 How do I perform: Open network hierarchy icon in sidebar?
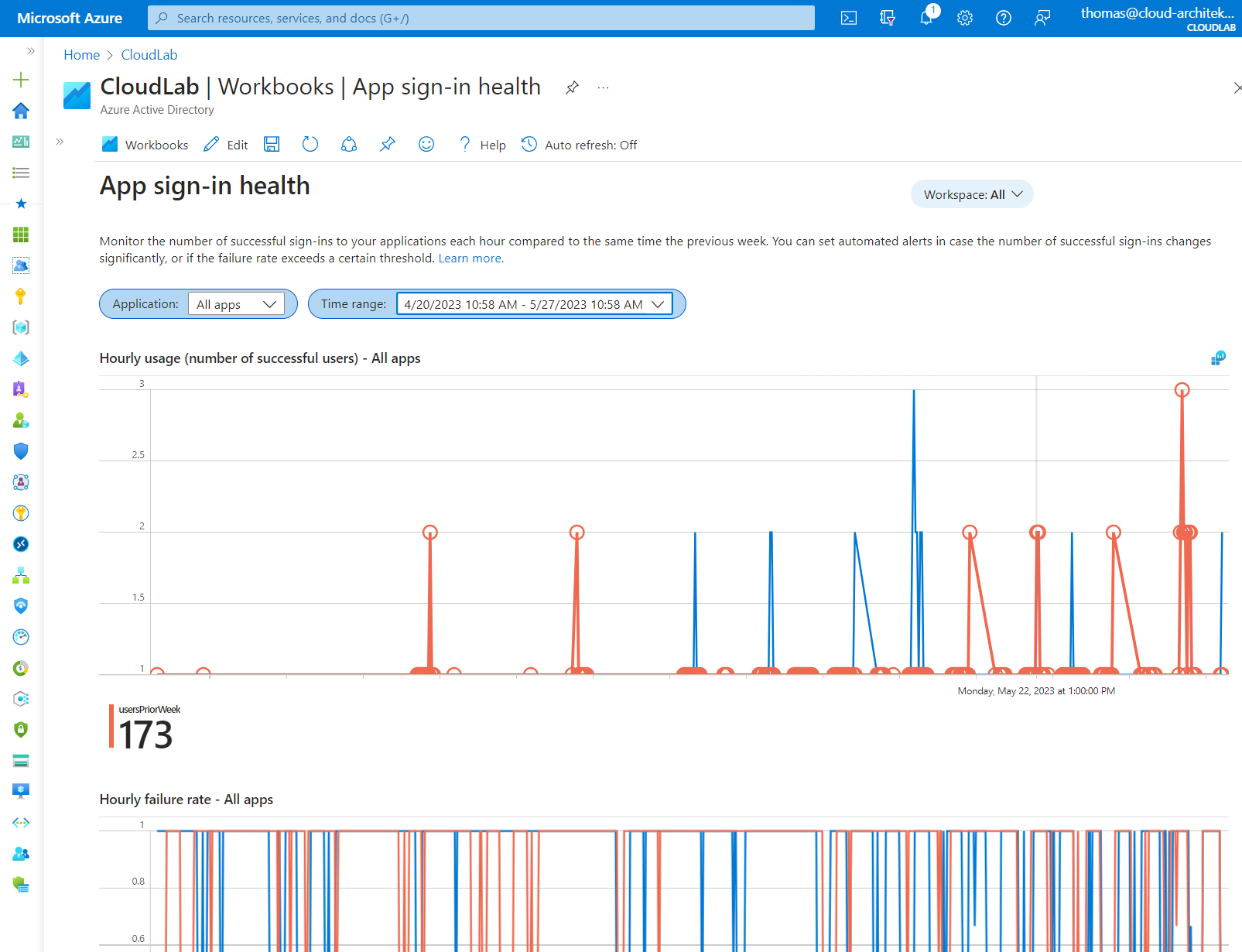[x=21, y=575]
